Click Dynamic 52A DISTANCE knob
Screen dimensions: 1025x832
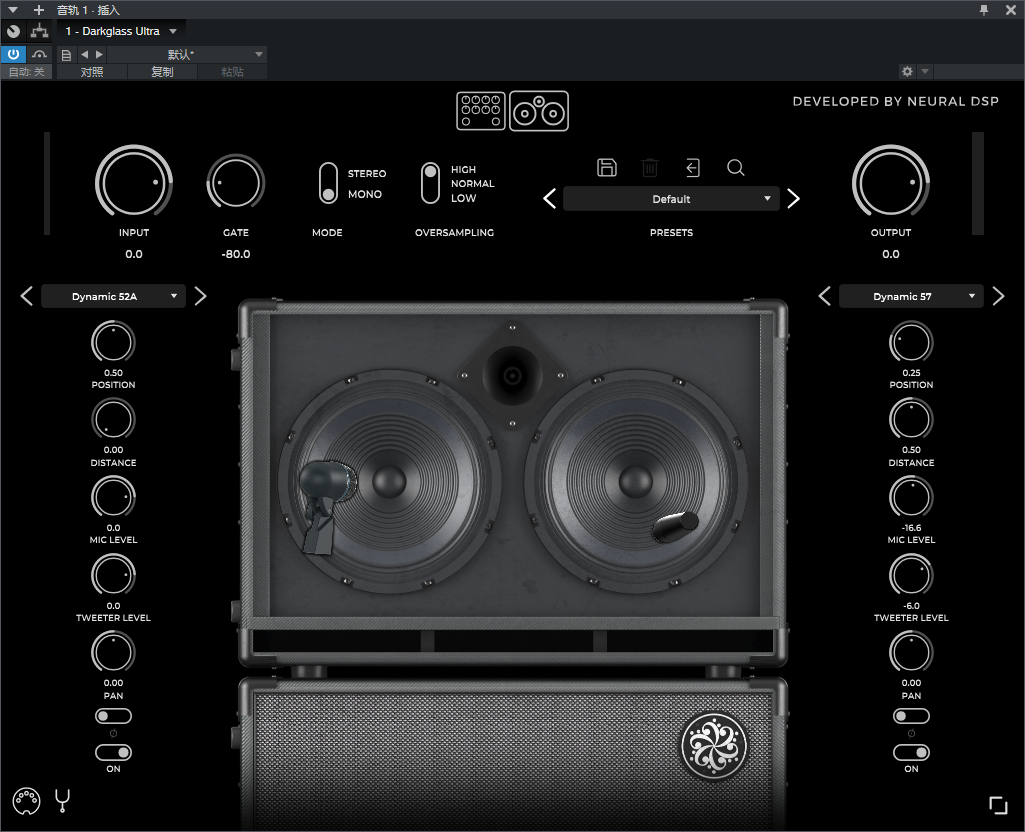pos(113,419)
